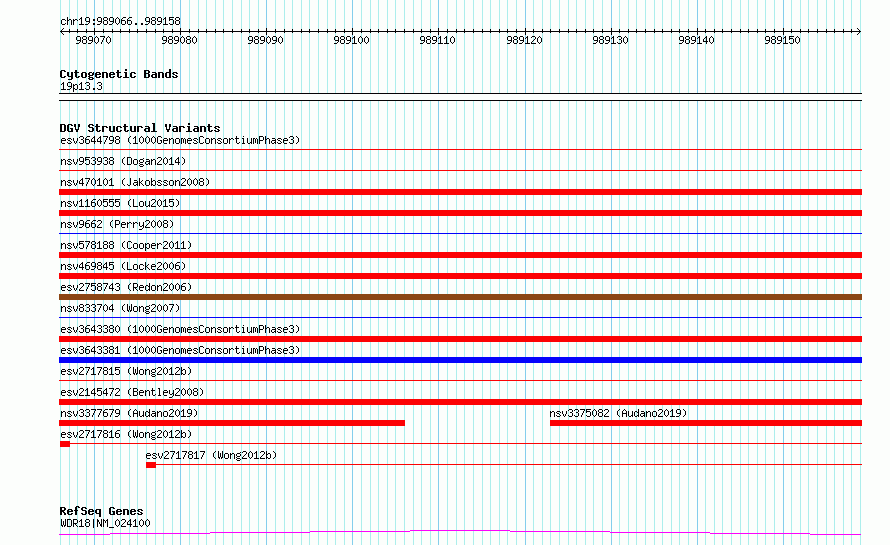Open the RefSeq Genes track title
The width and height of the screenshot is (890, 545).
point(101,511)
